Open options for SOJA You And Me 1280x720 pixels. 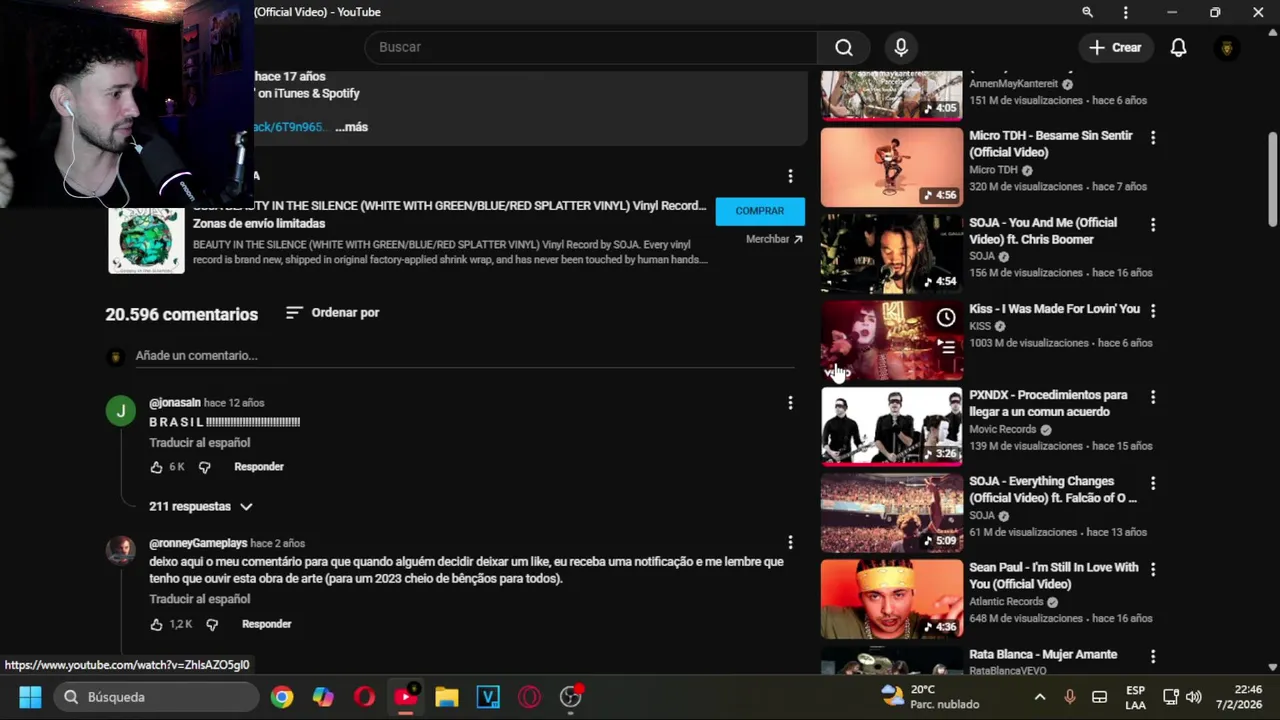point(1152,225)
